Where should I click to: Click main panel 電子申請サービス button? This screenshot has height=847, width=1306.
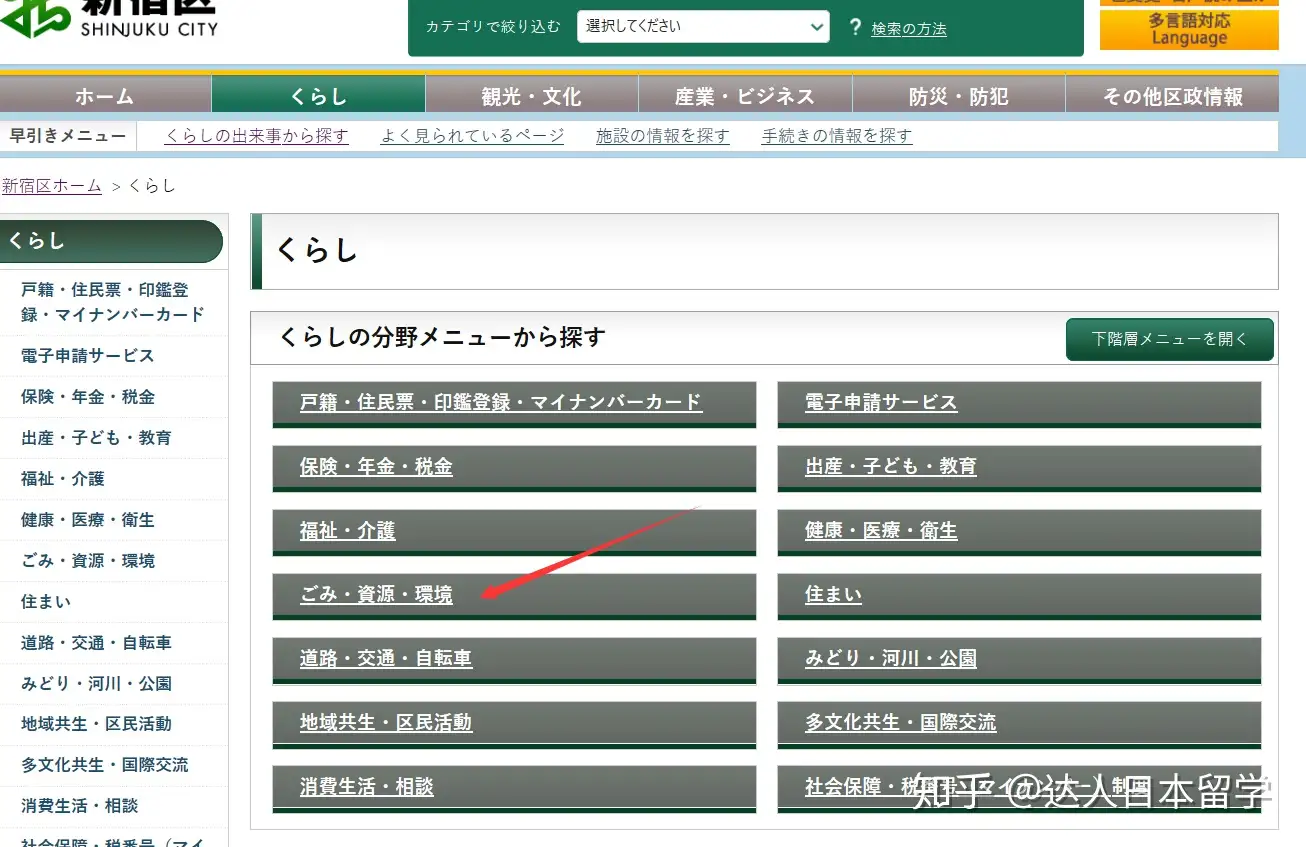point(1019,405)
